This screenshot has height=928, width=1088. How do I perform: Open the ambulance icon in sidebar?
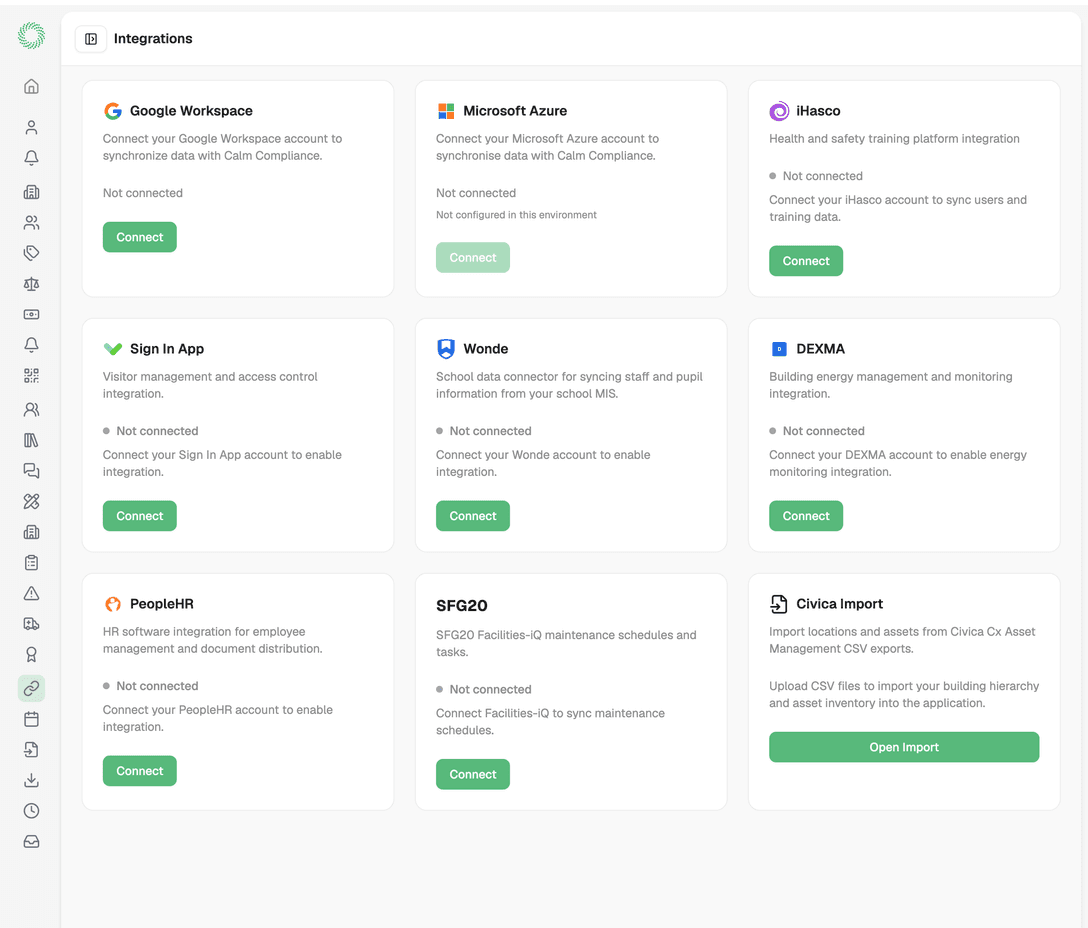pos(31,624)
